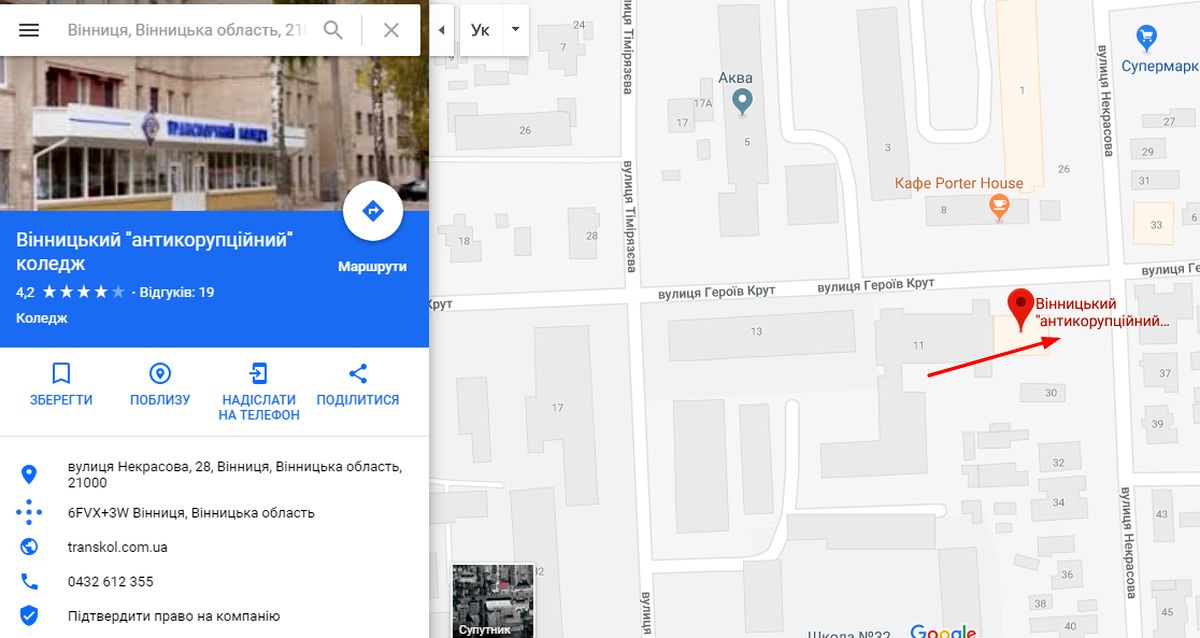This screenshot has width=1200, height=638.
Task: Click the red map pin marker
Action: (1020, 309)
